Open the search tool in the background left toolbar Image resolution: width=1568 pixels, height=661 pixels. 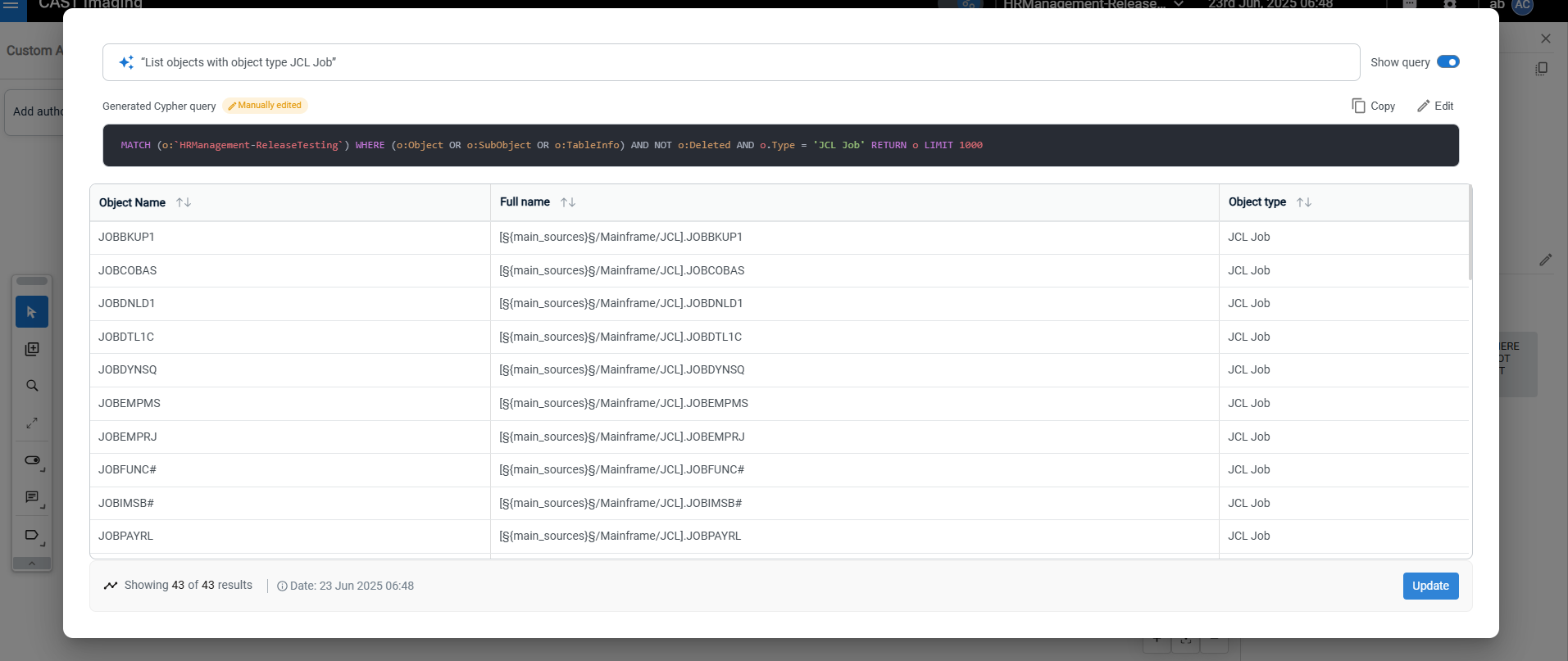pos(32,386)
